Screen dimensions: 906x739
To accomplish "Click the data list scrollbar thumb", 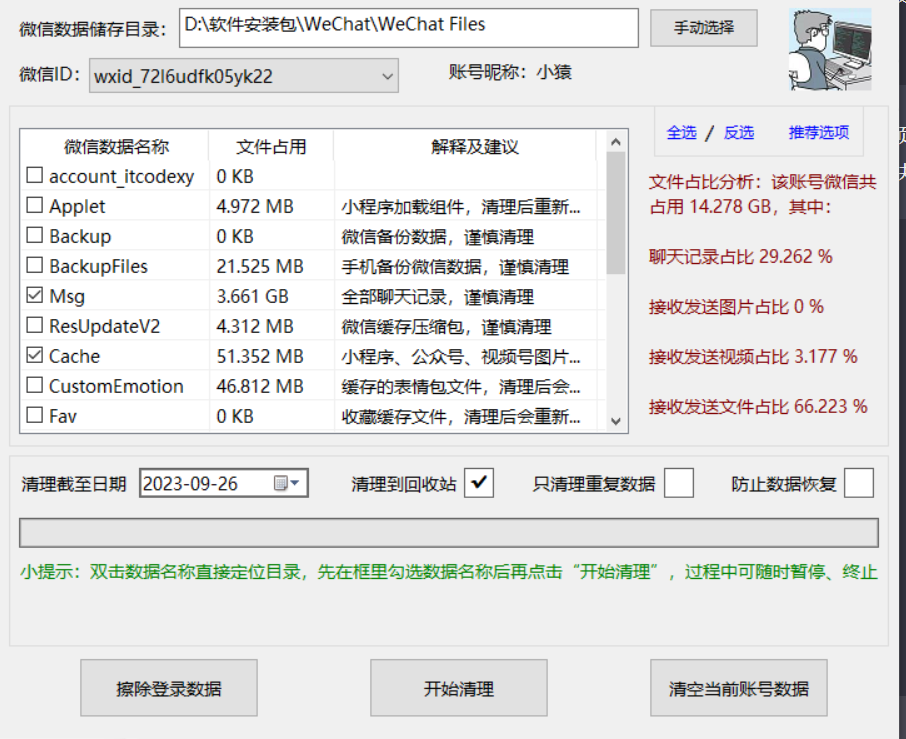I will click(616, 213).
